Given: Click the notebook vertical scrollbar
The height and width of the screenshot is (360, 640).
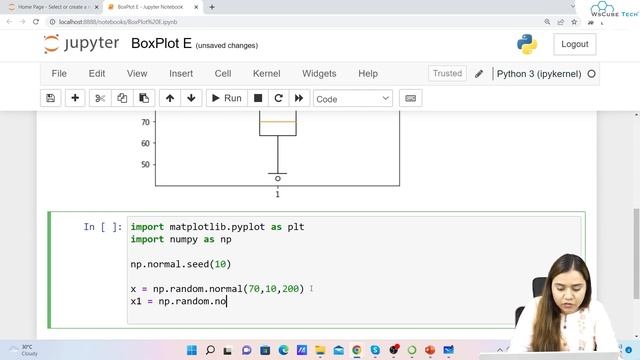Looking at the screenshot, I should [x=636, y=253].
